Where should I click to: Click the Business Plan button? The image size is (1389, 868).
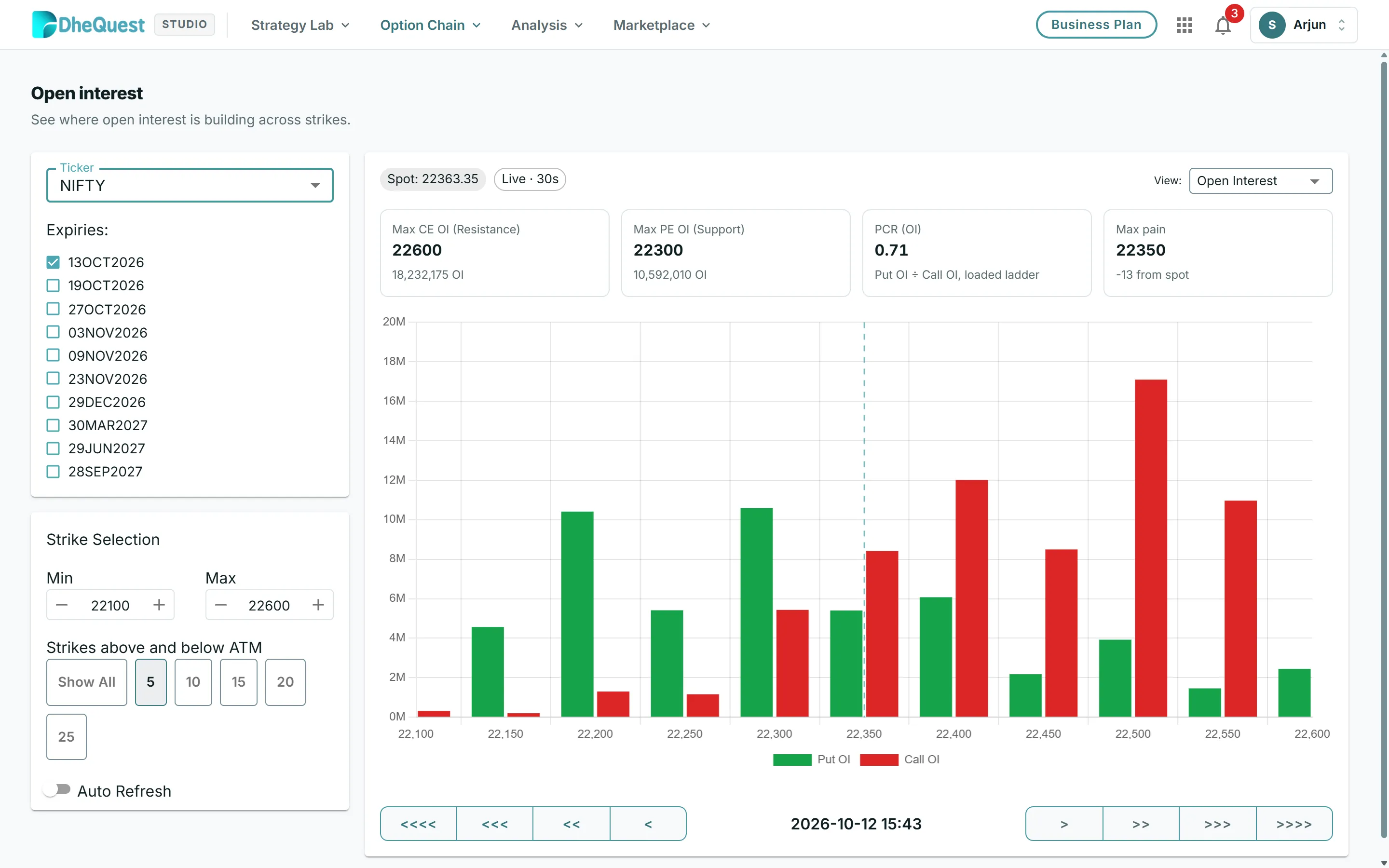1096,25
